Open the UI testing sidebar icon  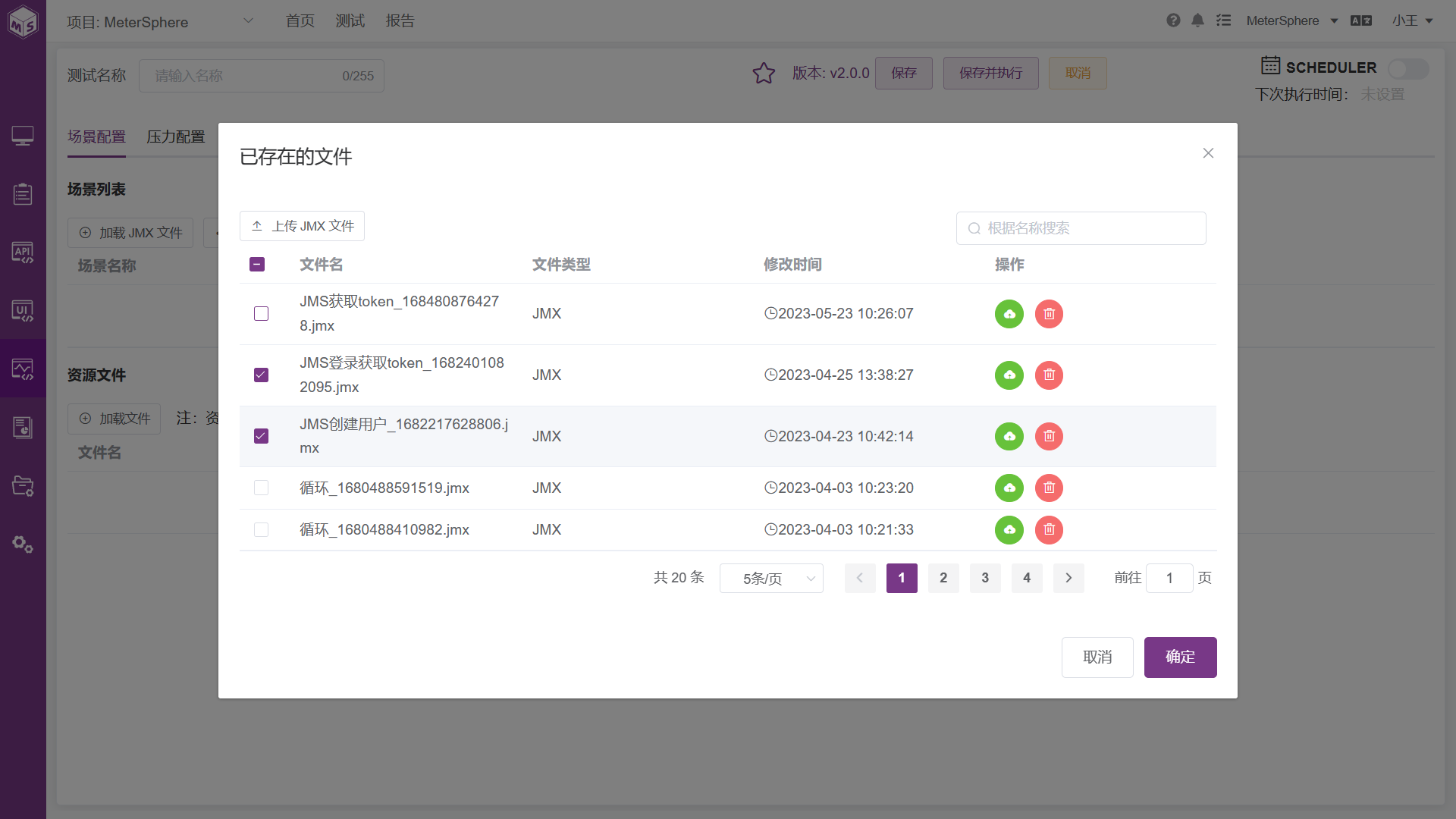23,311
